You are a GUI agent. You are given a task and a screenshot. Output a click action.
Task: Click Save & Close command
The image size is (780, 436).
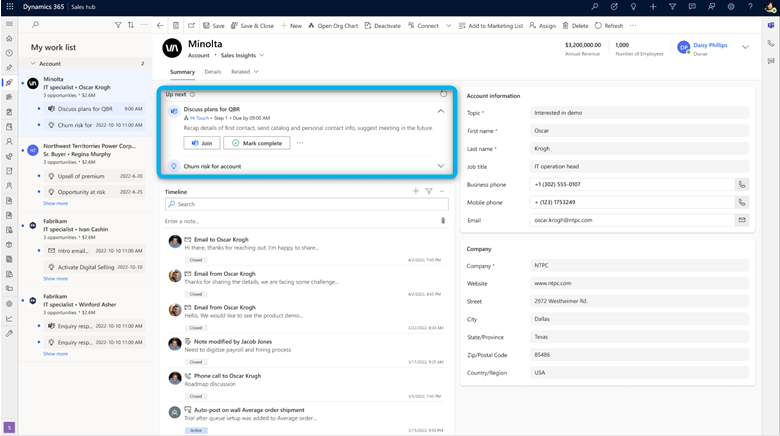click(x=252, y=26)
